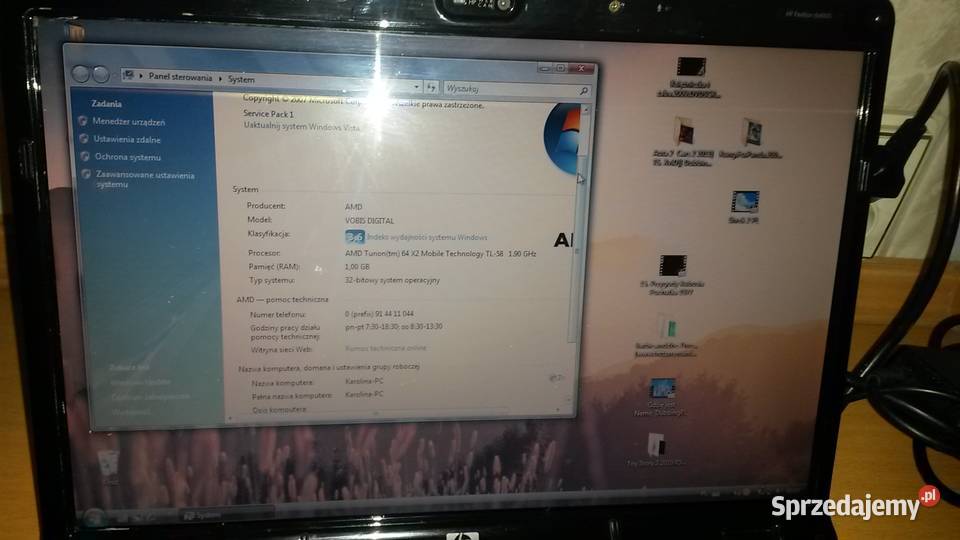
Task: Click the Recycle Bin icon on desktop
Action: click(109, 467)
